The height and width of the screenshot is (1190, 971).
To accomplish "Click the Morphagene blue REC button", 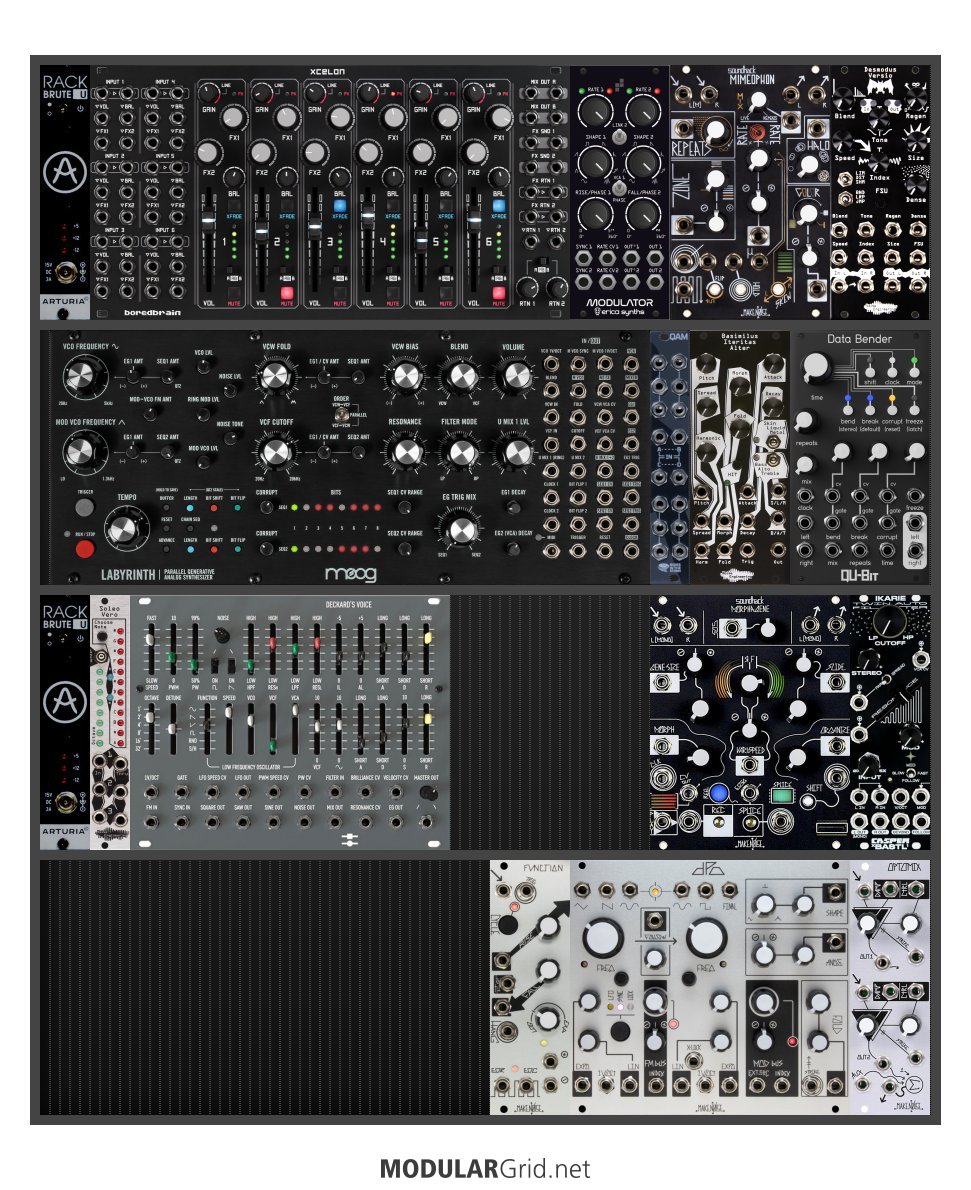I will pos(718,795).
